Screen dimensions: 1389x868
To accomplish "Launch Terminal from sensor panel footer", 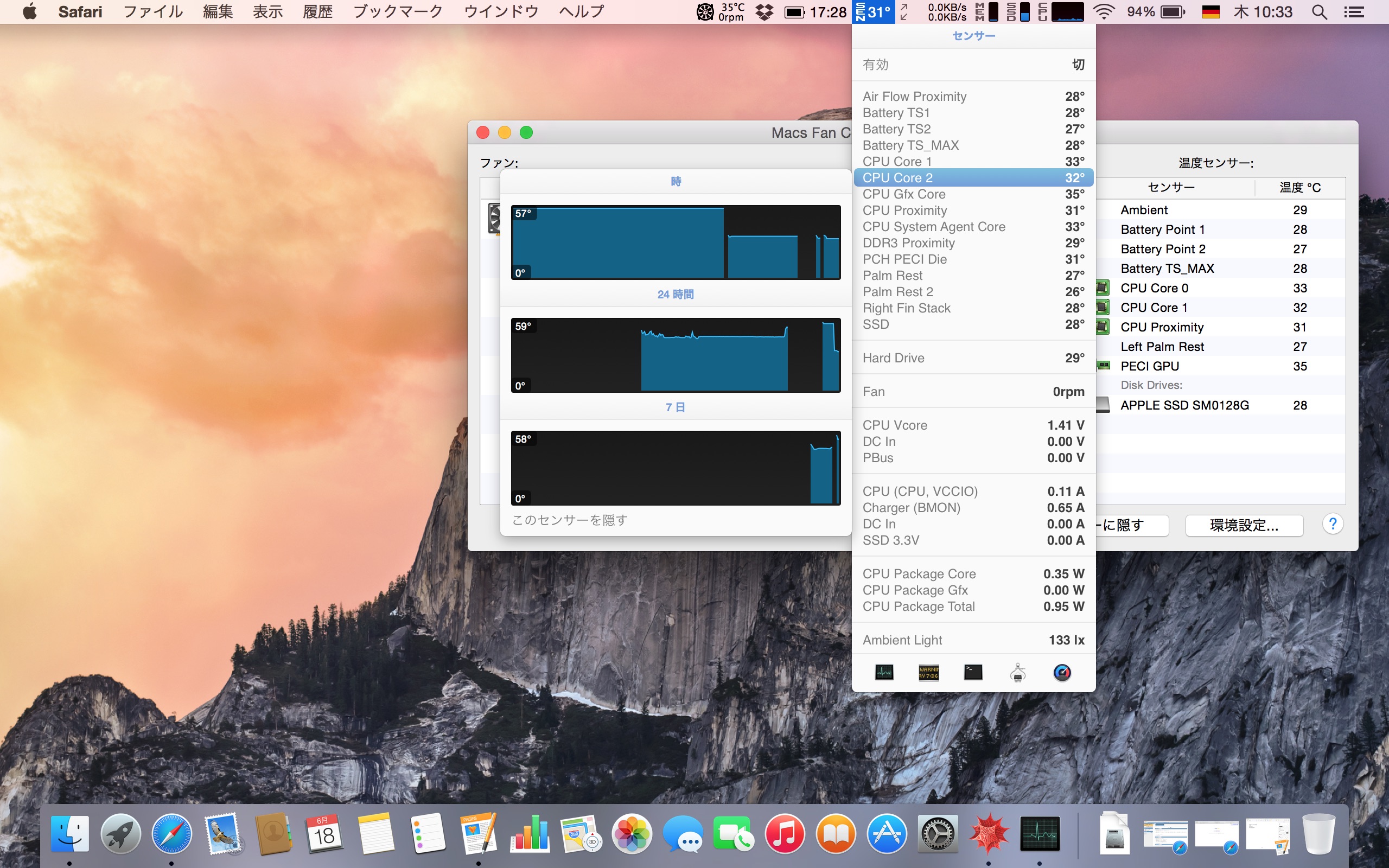I will (x=973, y=672).
